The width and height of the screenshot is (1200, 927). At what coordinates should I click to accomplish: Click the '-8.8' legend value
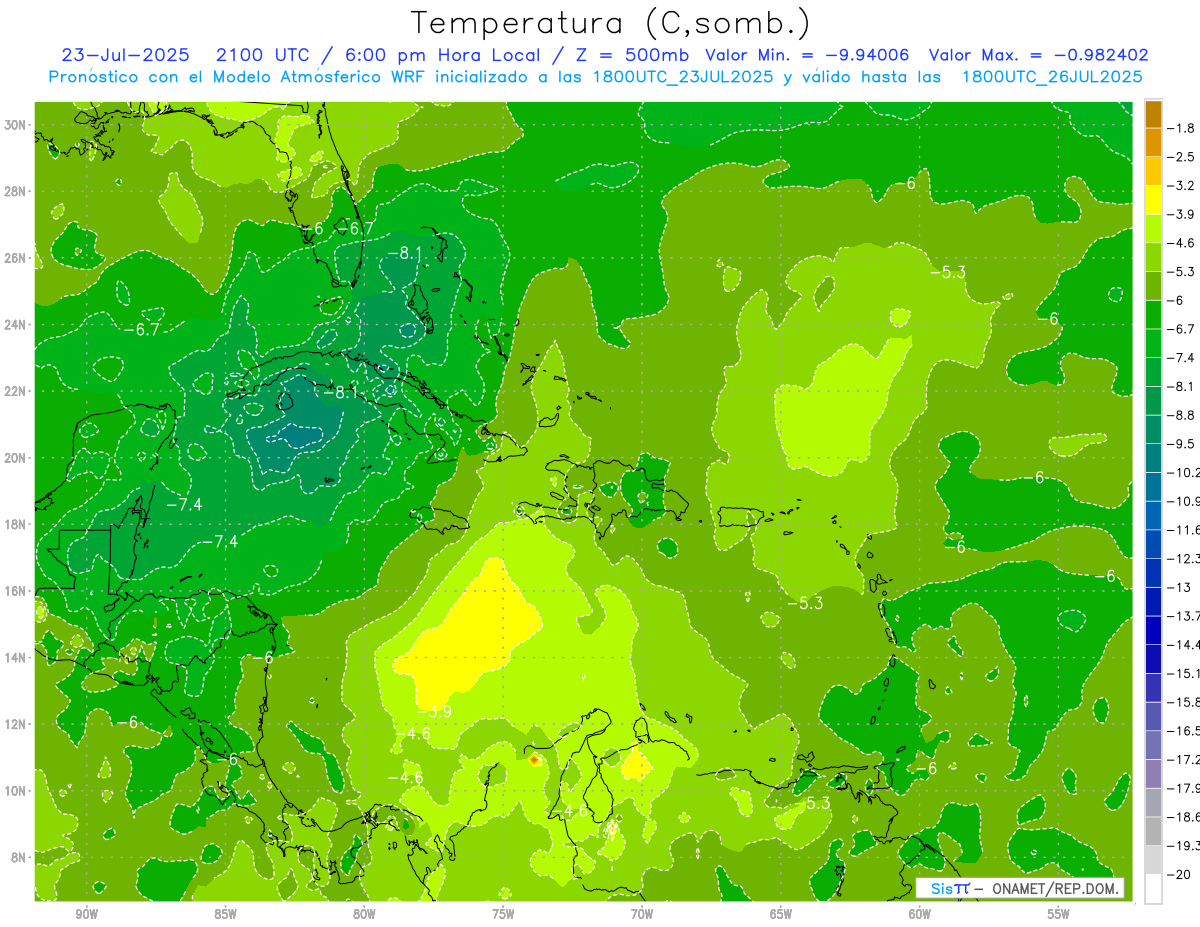1181,415
